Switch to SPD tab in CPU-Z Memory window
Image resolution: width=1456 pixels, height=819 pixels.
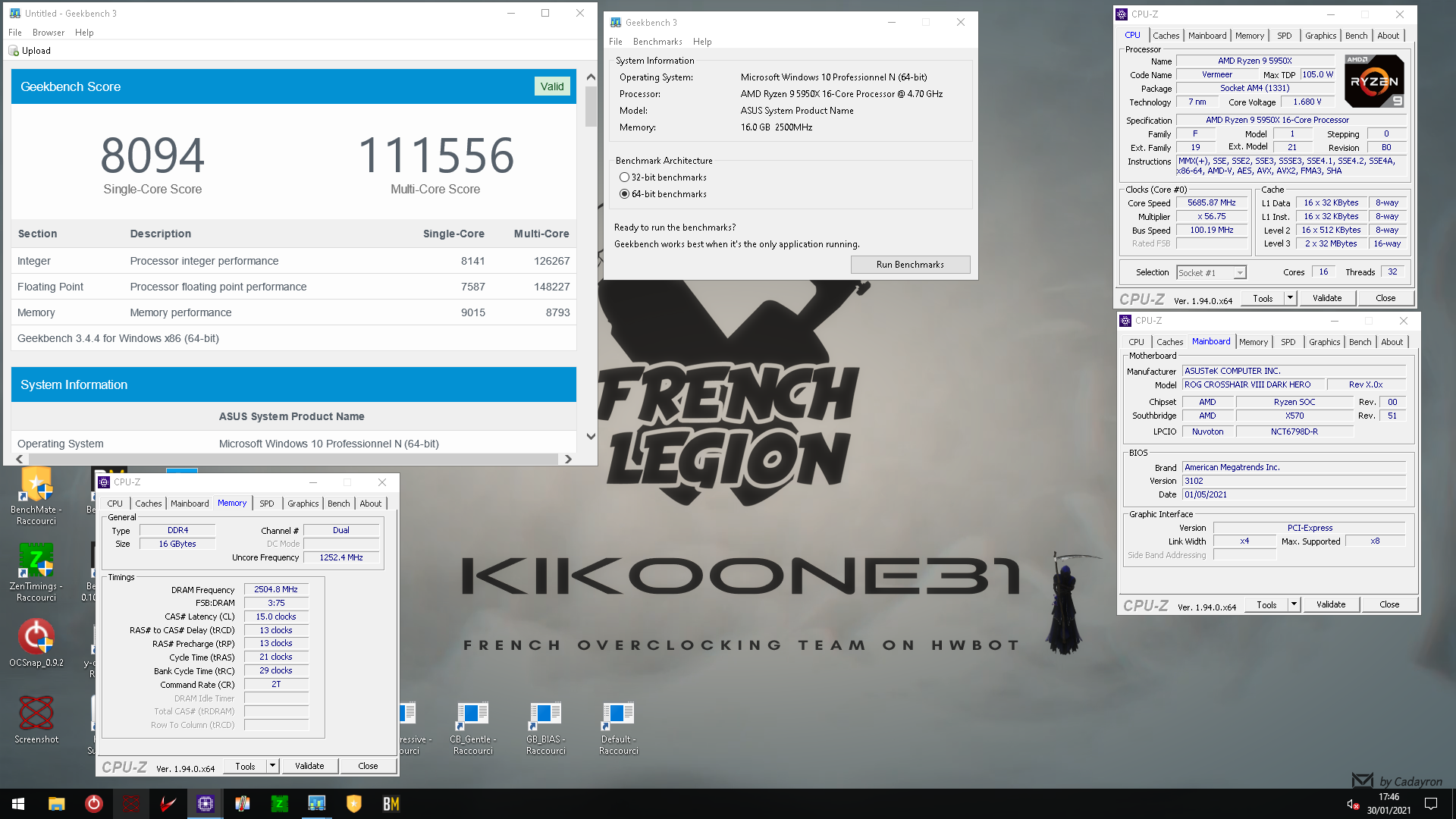[267, 504]
